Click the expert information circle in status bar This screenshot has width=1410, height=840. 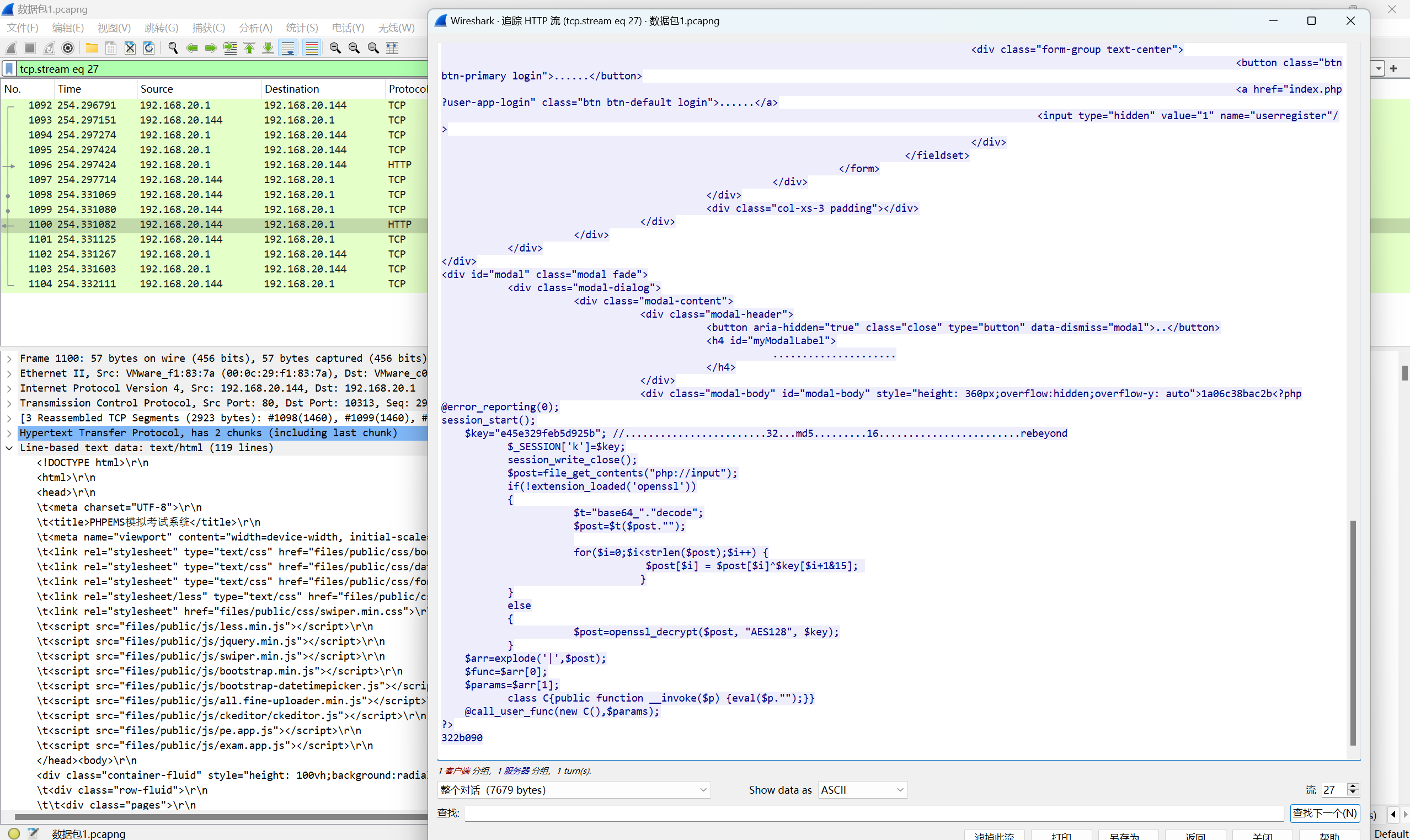[x=14, y=833]
